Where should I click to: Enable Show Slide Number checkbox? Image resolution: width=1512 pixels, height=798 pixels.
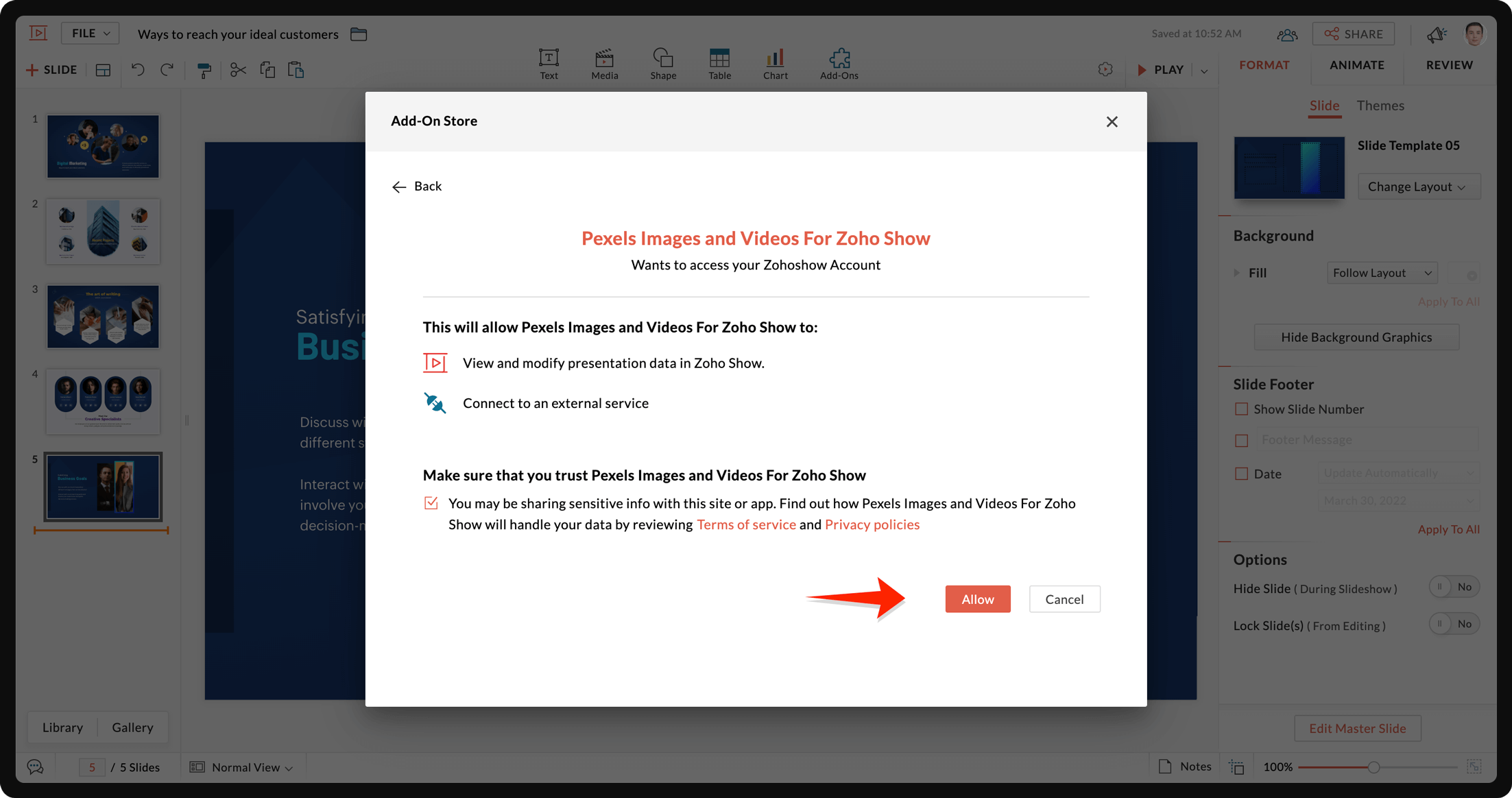click(x=1241, y=409)
